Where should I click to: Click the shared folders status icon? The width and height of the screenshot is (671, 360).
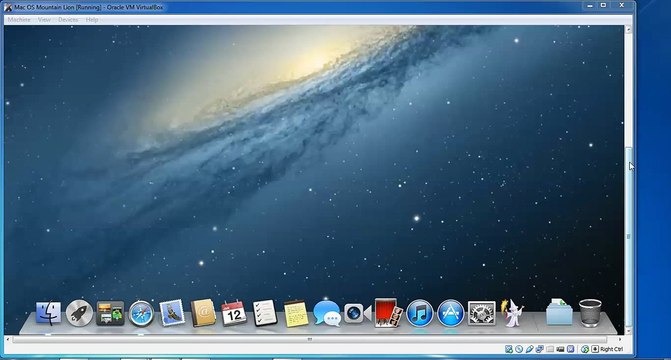(x=550, y=349)
